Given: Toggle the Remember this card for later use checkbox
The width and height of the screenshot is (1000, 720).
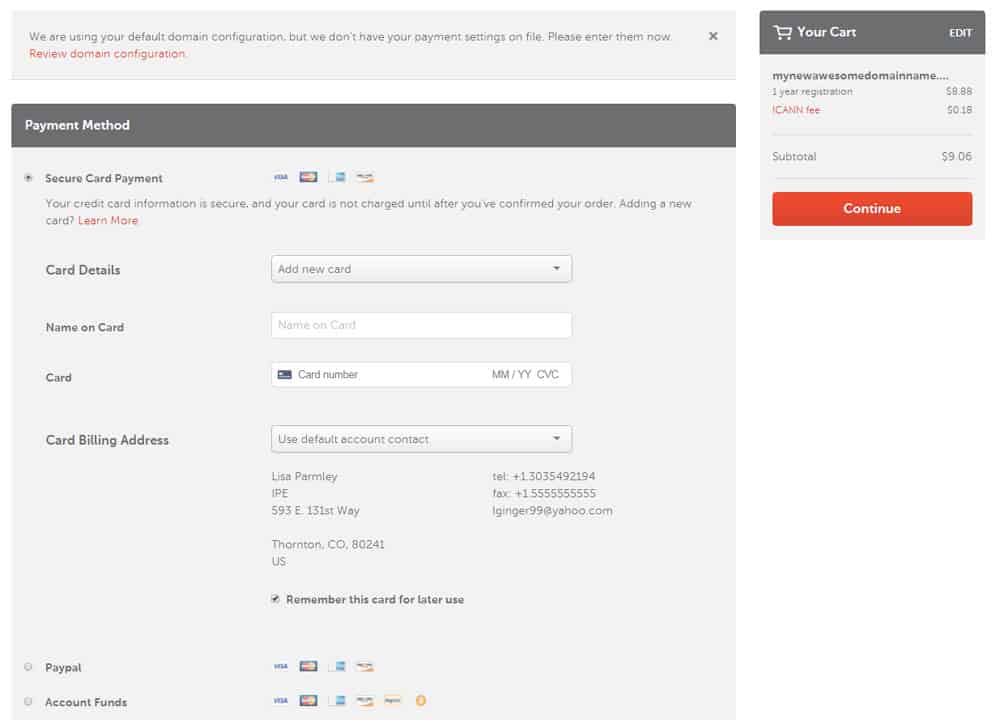Looking at the screenshot, I should (x=276, y=599).
